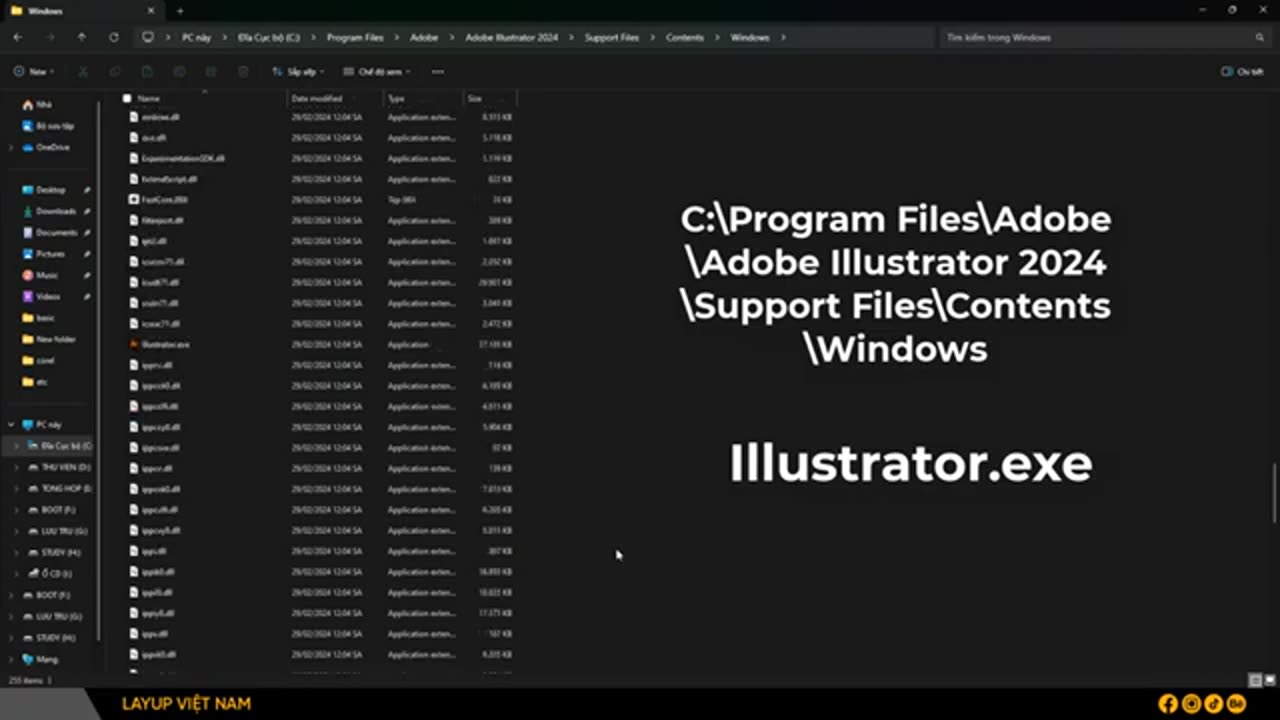Click the Copy toolbar icon
Image resolution: width=1280 pixels, height=720 pixels.
[x=115, y=72]
